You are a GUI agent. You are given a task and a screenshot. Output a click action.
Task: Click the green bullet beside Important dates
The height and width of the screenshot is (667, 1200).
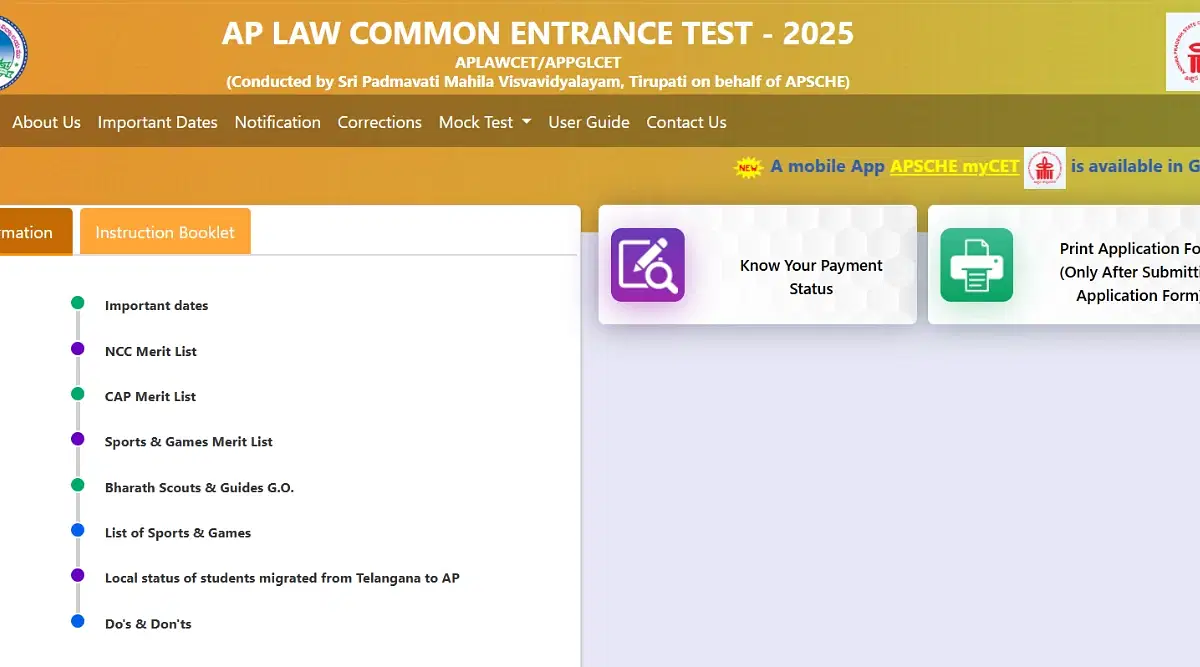coord(78,303)
